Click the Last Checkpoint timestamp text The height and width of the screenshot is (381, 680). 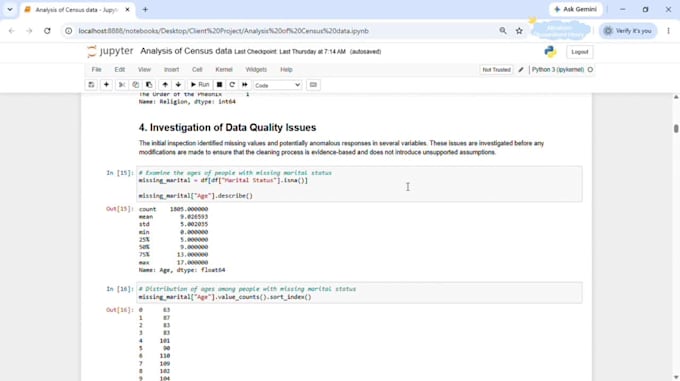tap(290, 52)
